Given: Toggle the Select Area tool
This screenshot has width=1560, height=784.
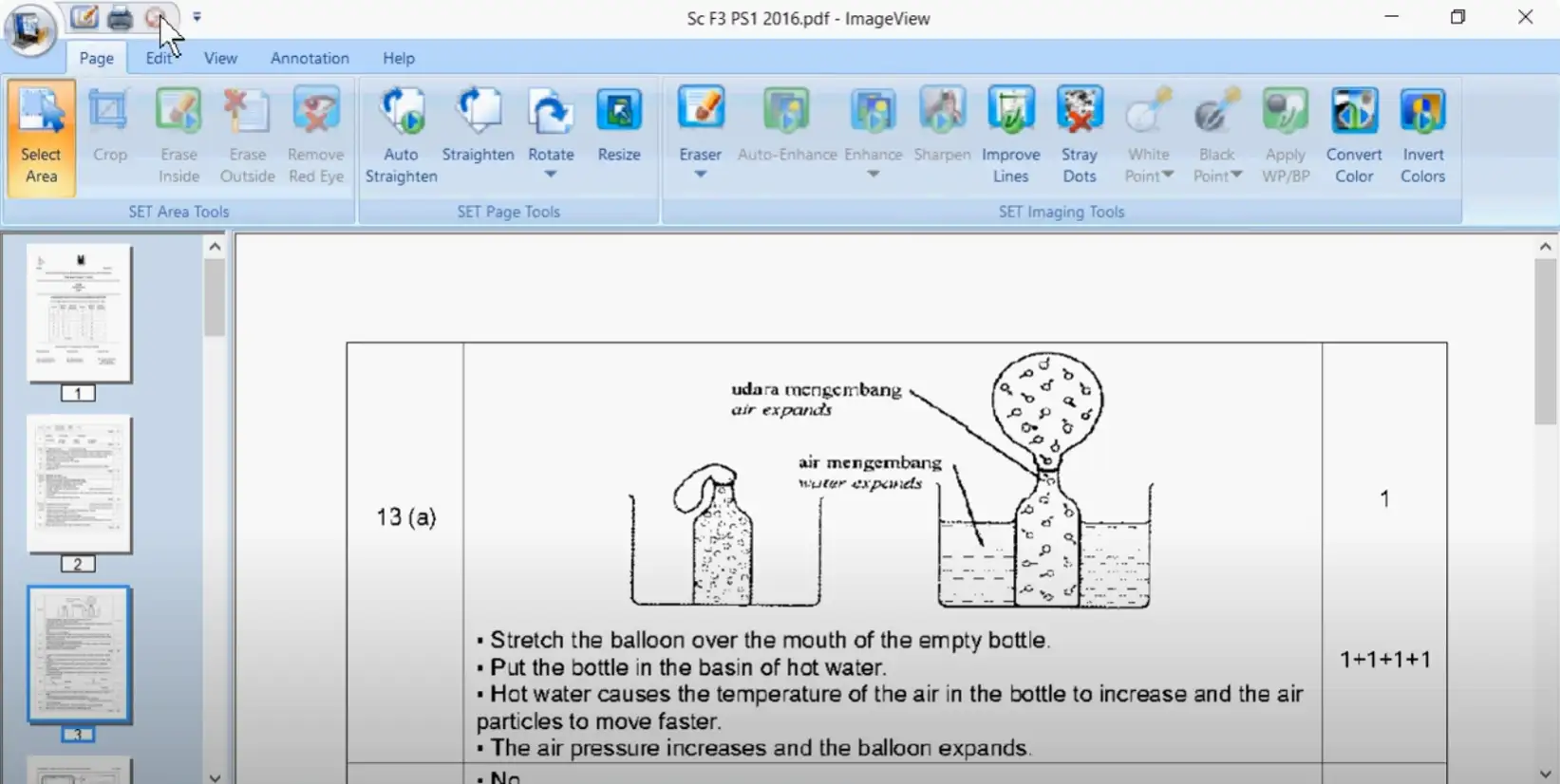Looking at the screenshot, I should click(x=41, y=137).
